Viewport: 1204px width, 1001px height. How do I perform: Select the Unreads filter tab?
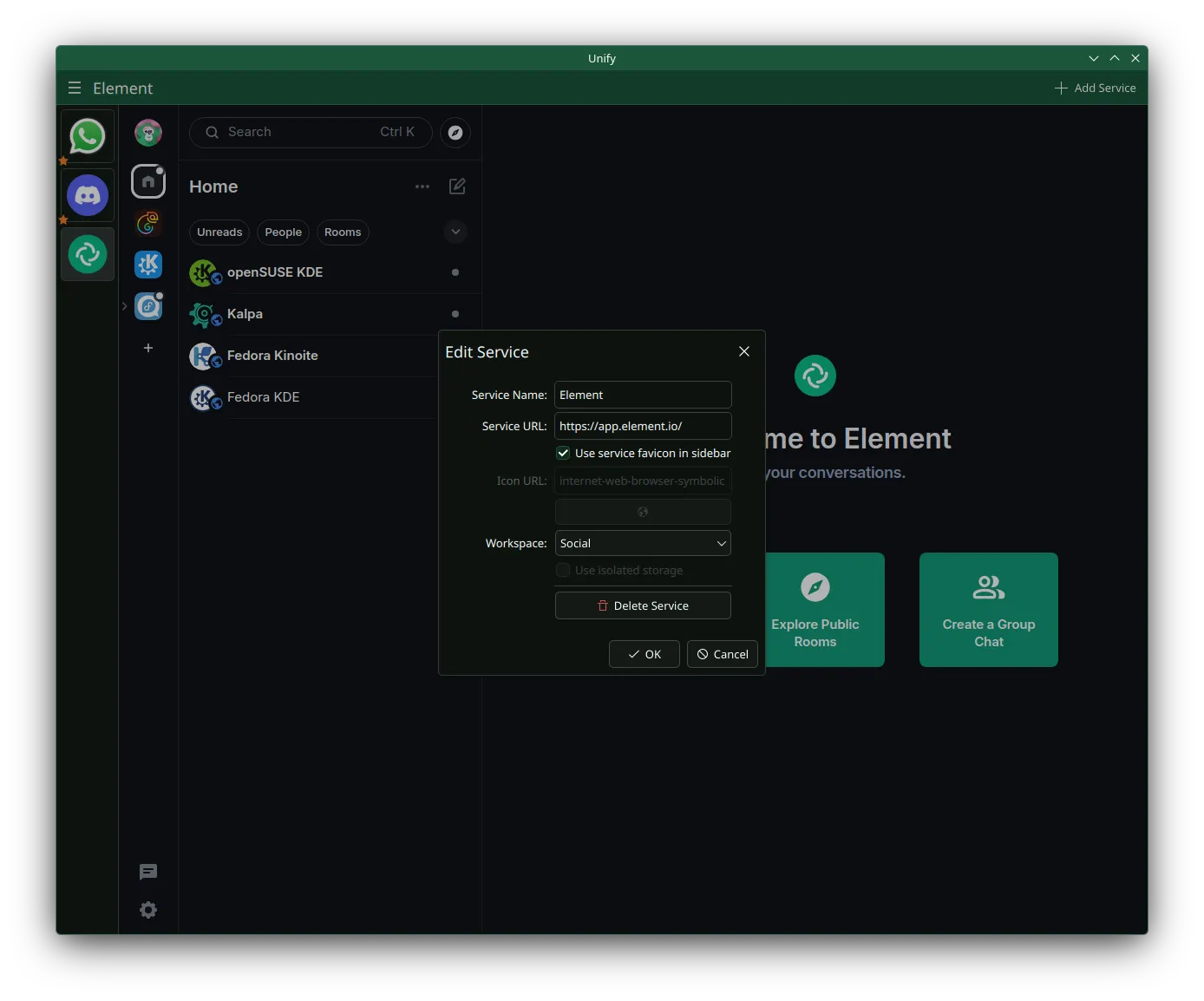tap(219, 232)
